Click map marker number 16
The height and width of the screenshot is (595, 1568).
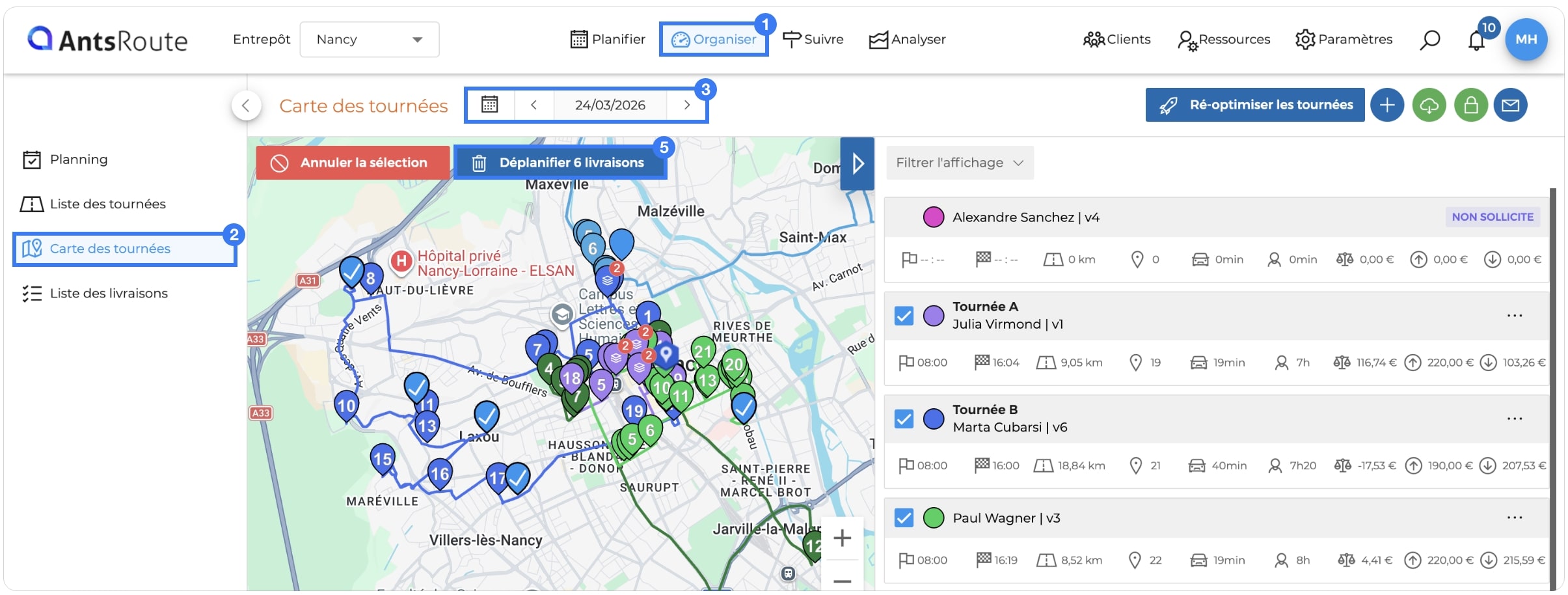tap(439, 475)
